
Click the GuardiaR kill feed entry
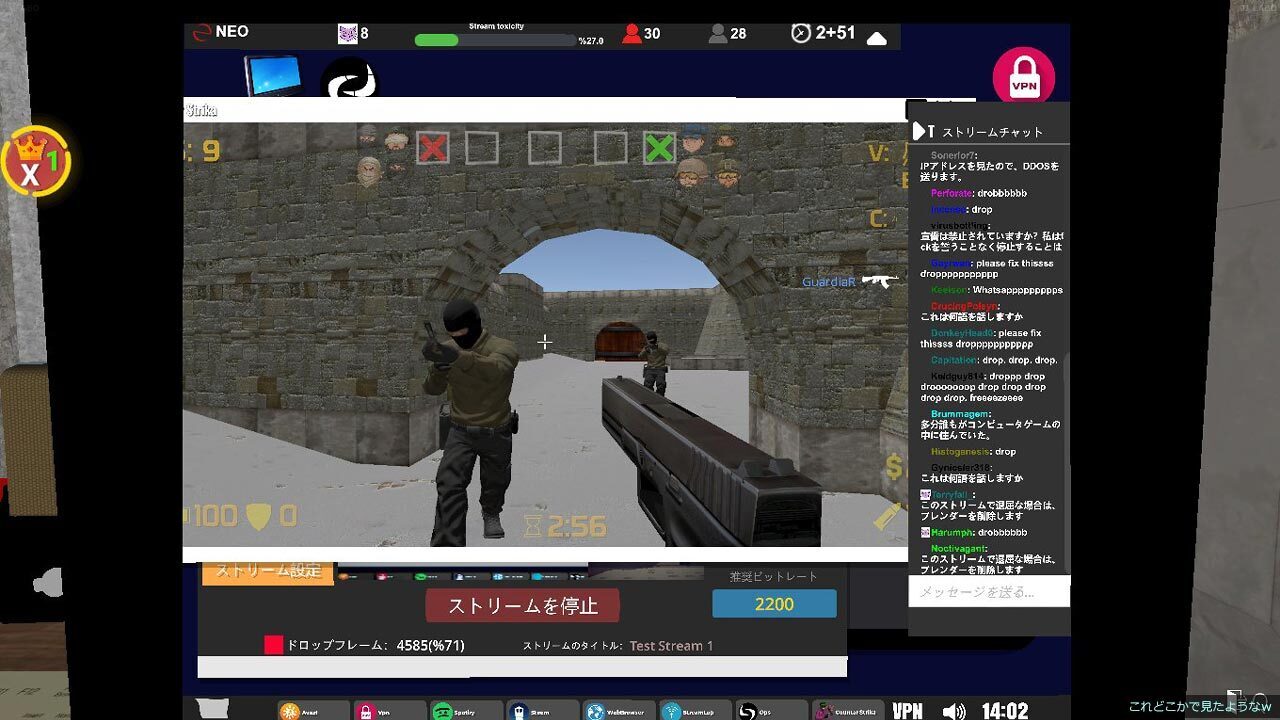coord(849,282)
